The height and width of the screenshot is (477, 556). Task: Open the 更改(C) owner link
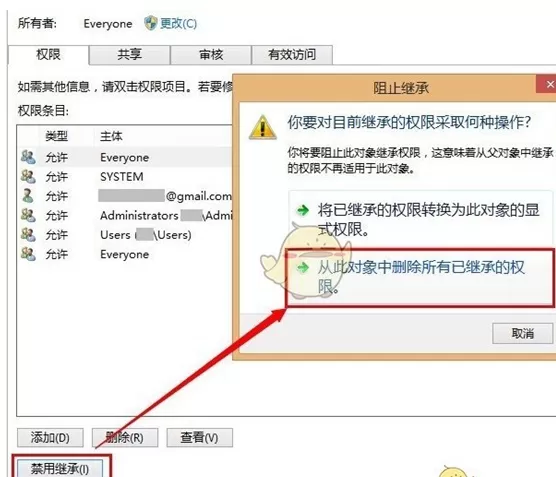coord(178,23)
